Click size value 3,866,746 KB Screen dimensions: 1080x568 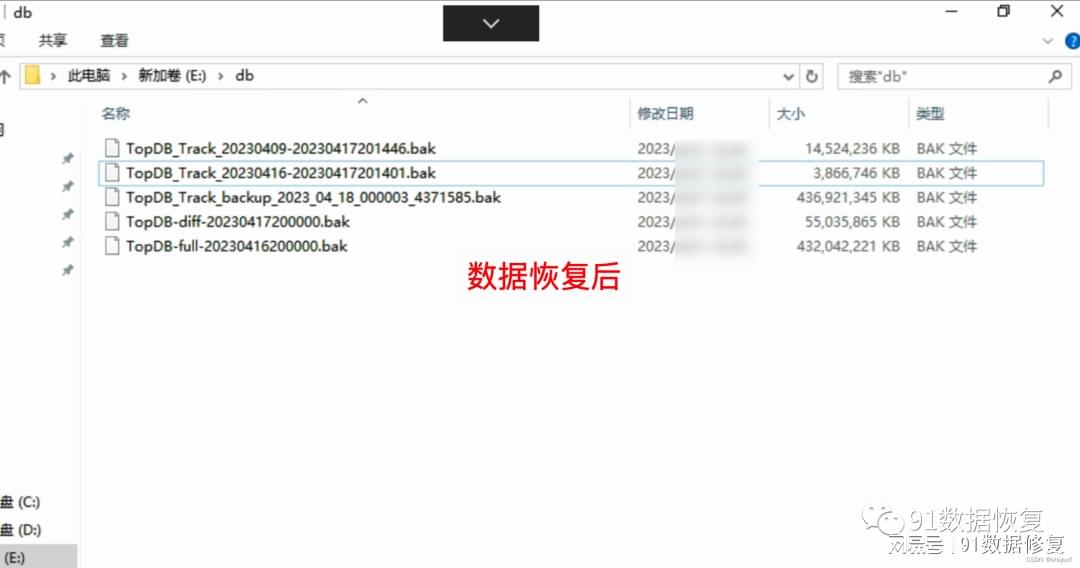[x=856, y=173]
